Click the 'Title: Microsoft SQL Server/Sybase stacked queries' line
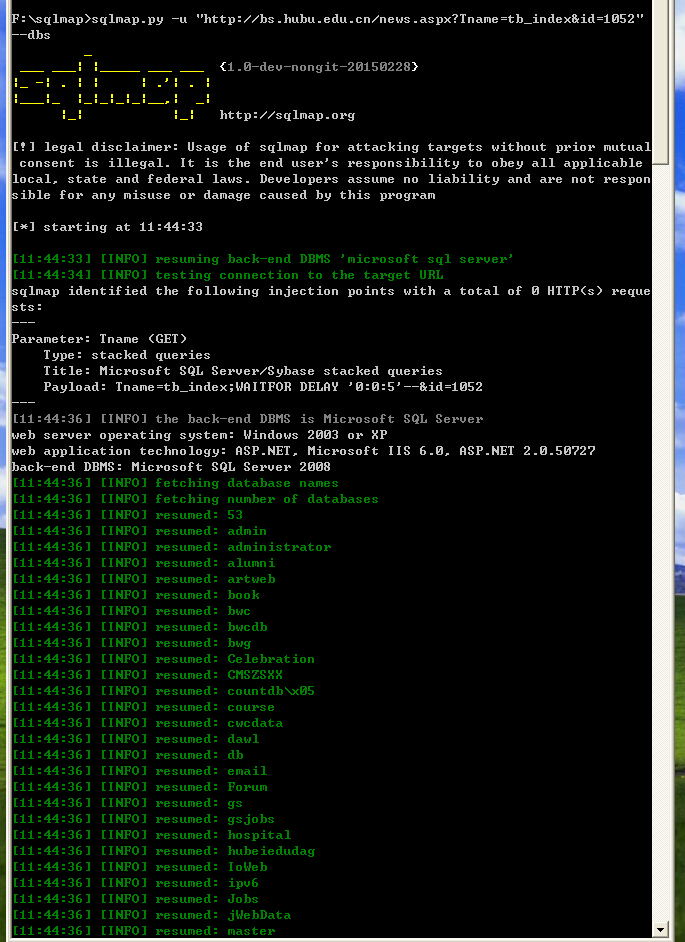 coord(243,371)
